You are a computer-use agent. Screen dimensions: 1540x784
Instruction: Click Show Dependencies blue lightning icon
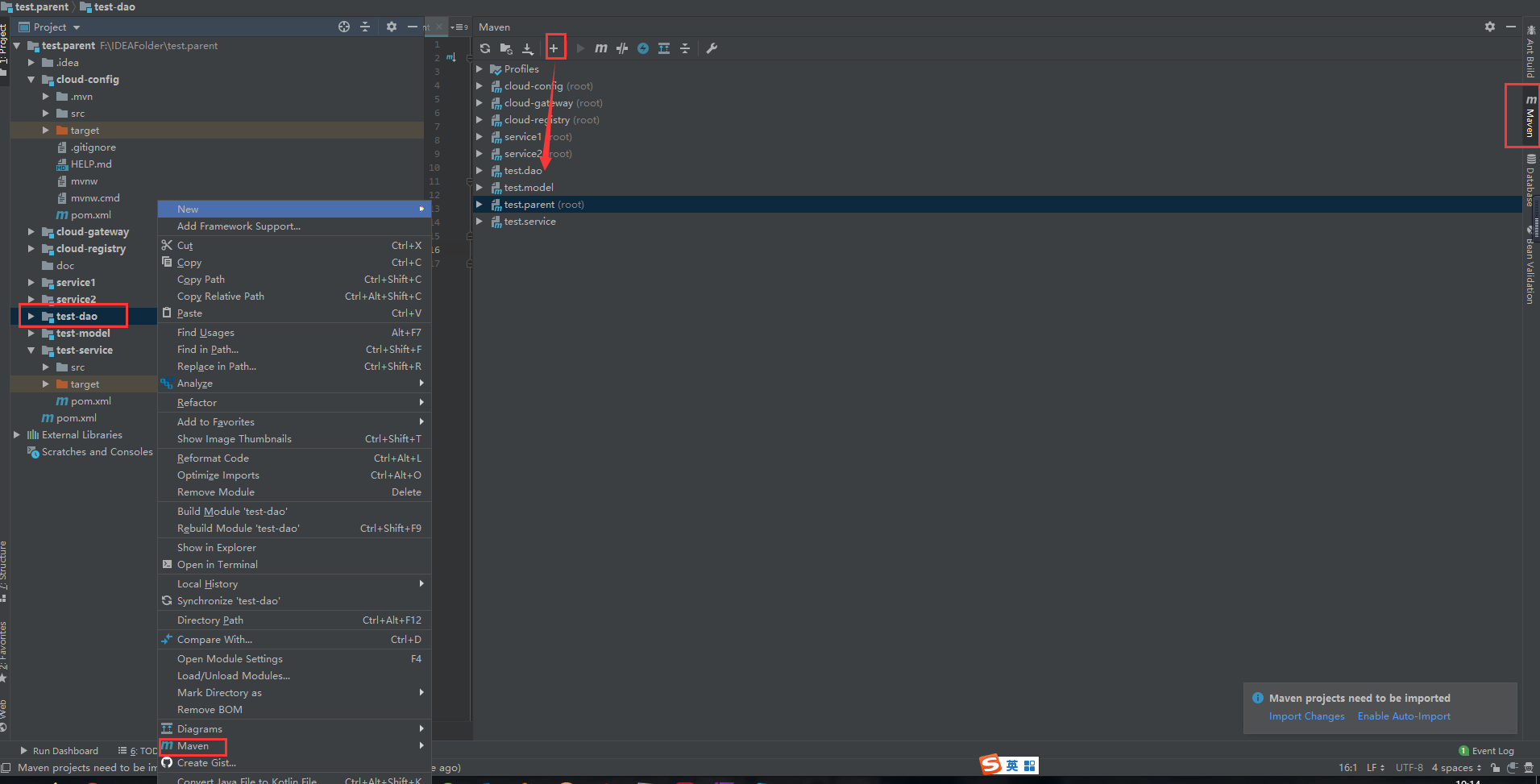643,48
